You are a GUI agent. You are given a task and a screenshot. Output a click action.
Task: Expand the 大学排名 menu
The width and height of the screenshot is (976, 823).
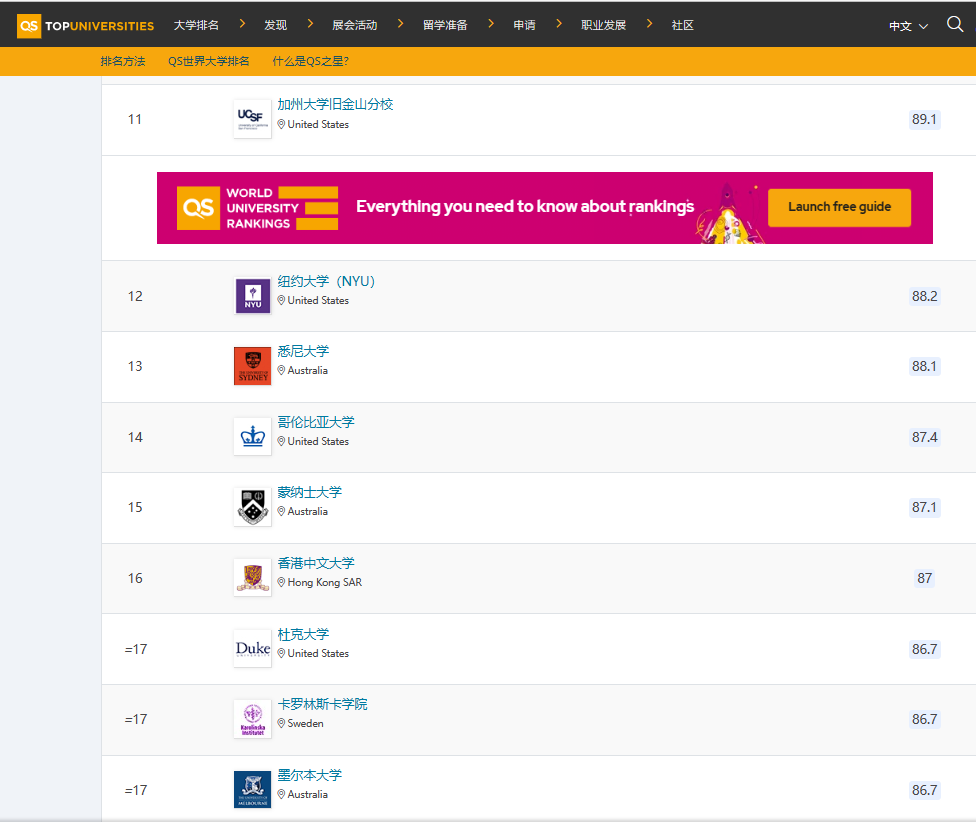coord(196,25)
